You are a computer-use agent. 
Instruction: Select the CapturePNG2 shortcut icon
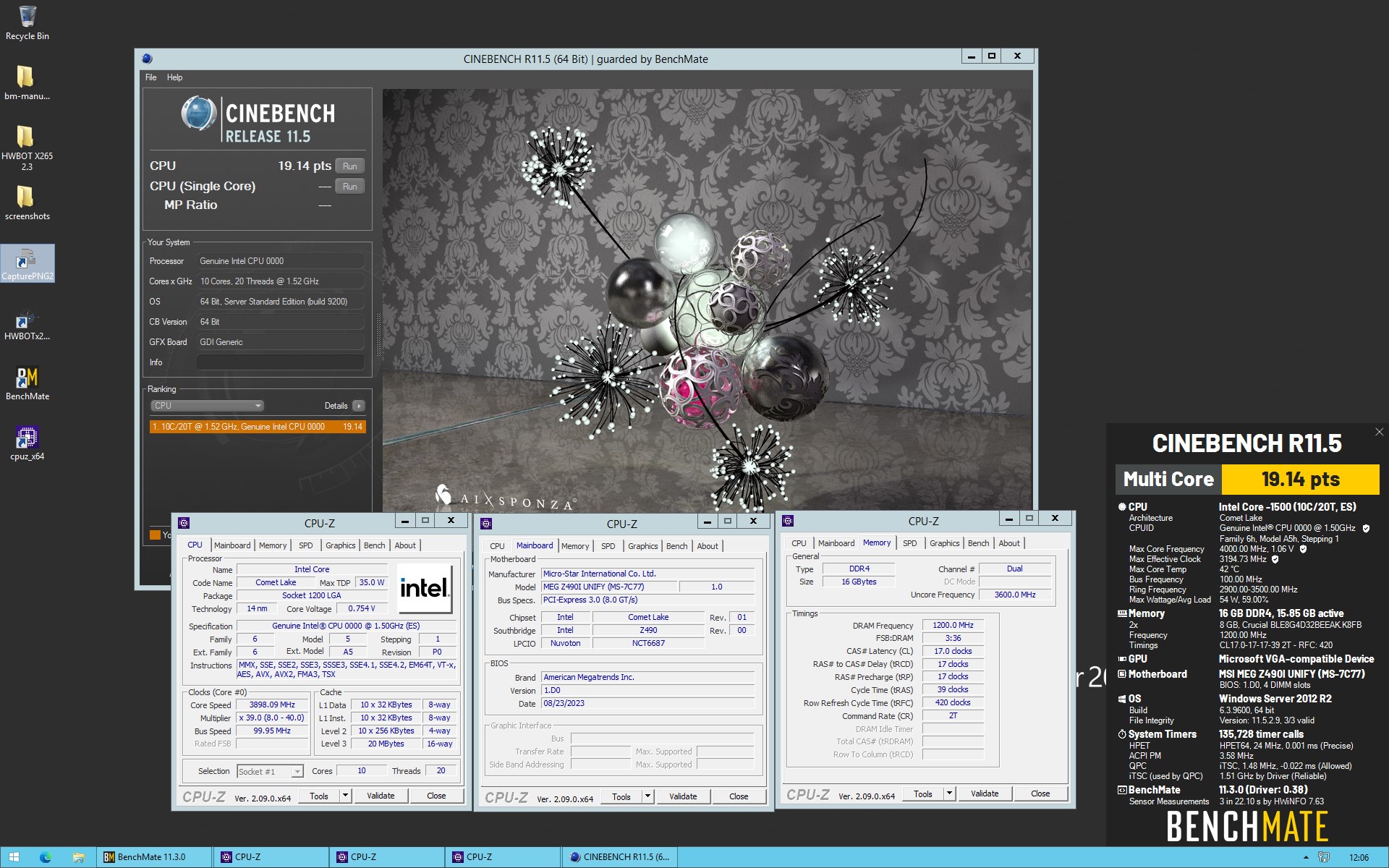click(27, 263)
